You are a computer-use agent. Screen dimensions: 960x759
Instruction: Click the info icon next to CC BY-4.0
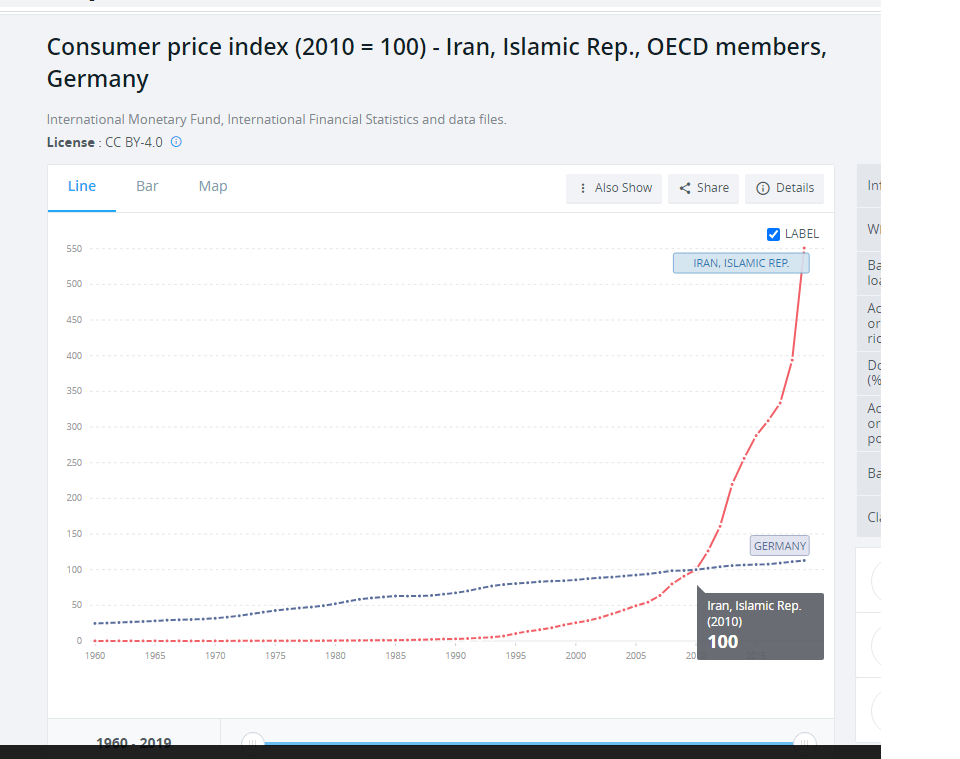[x=176, y=142]
